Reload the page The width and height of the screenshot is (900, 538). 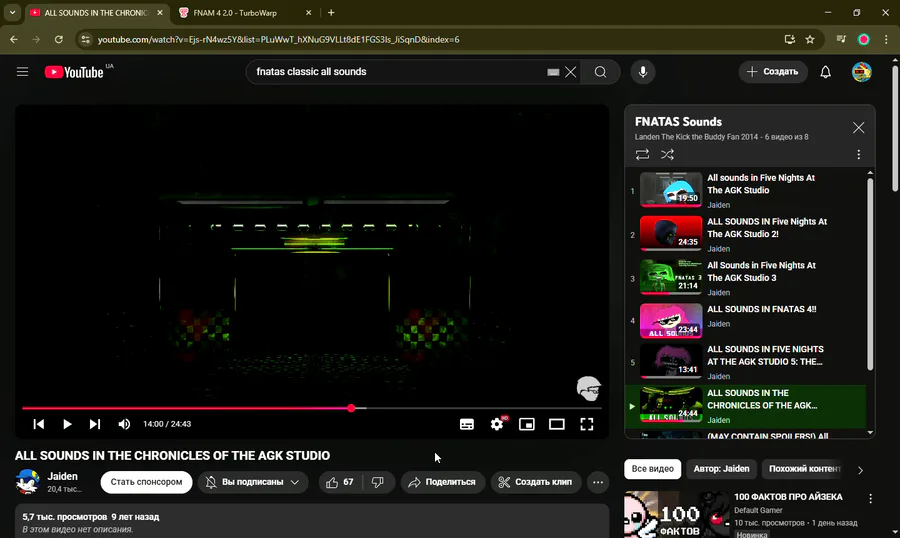[59, 40]
